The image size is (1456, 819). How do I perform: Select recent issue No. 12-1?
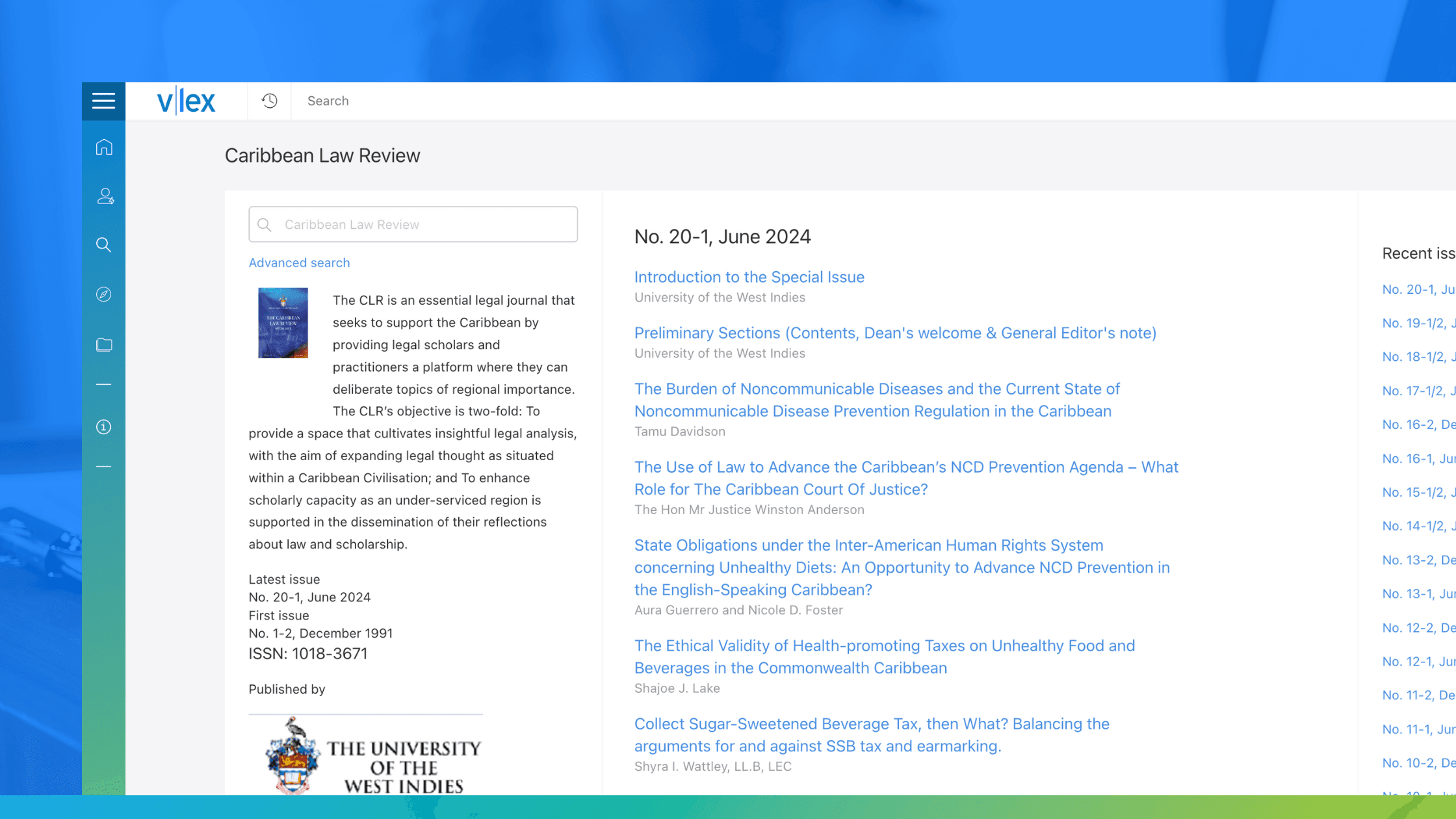(1419, 661)
